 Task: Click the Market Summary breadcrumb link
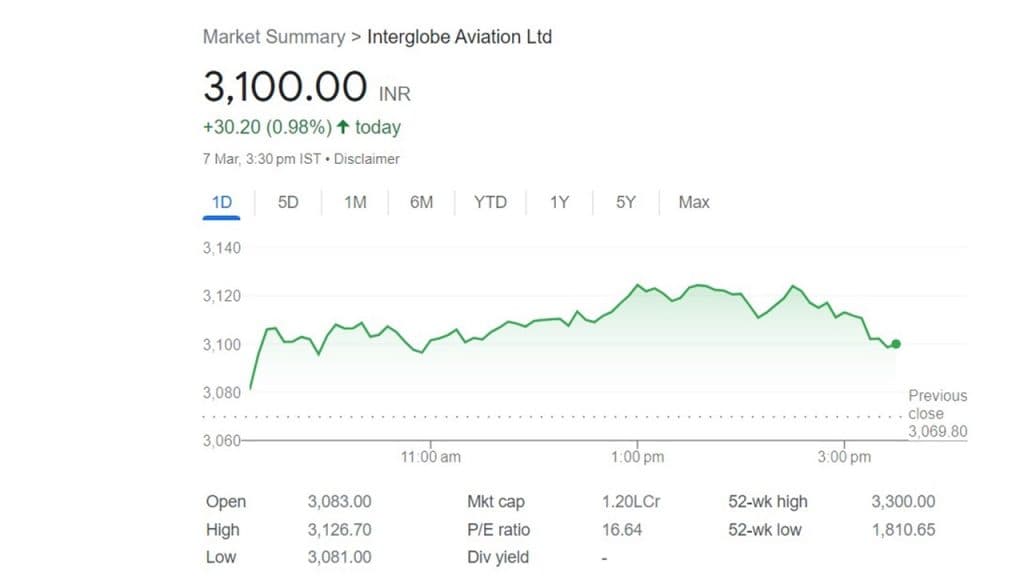click(x=273, y=37)
